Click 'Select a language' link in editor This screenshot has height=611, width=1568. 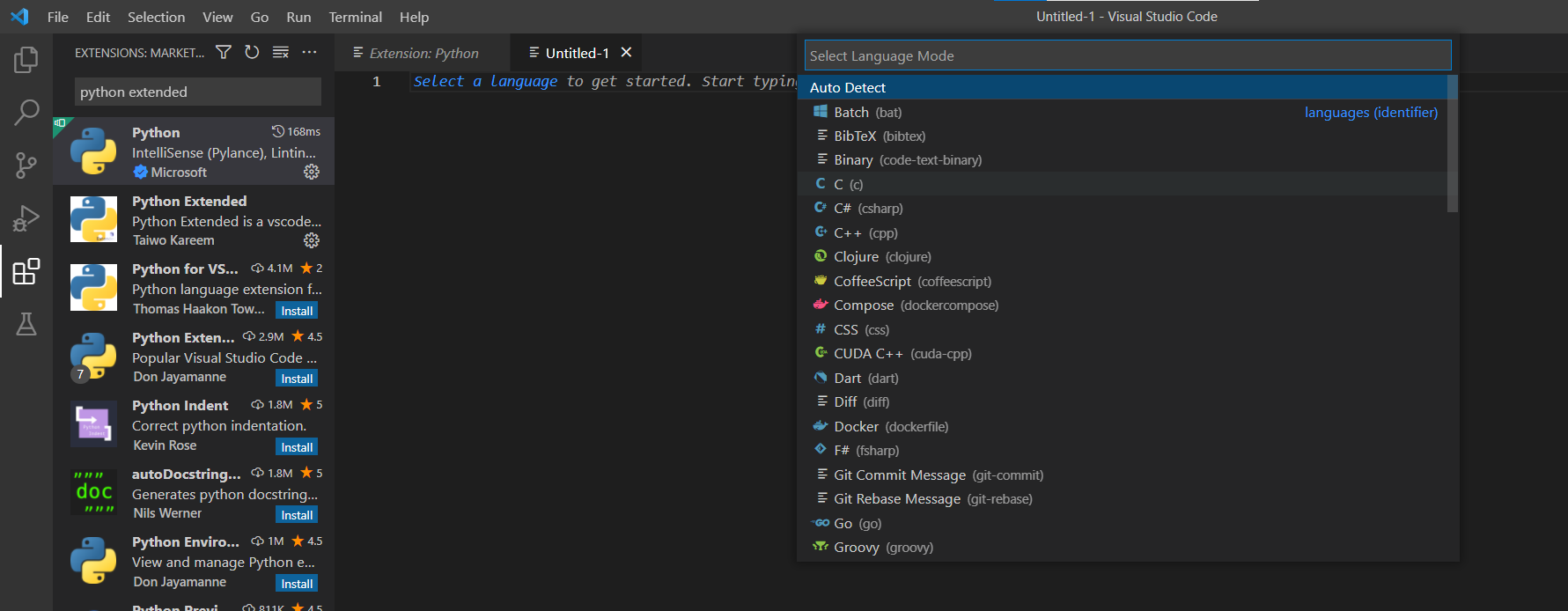[x=485, y=81]
